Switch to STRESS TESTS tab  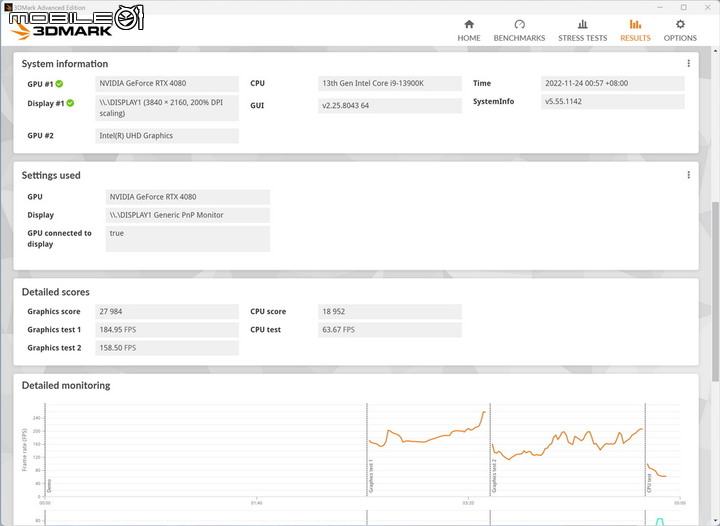point(582,31)
